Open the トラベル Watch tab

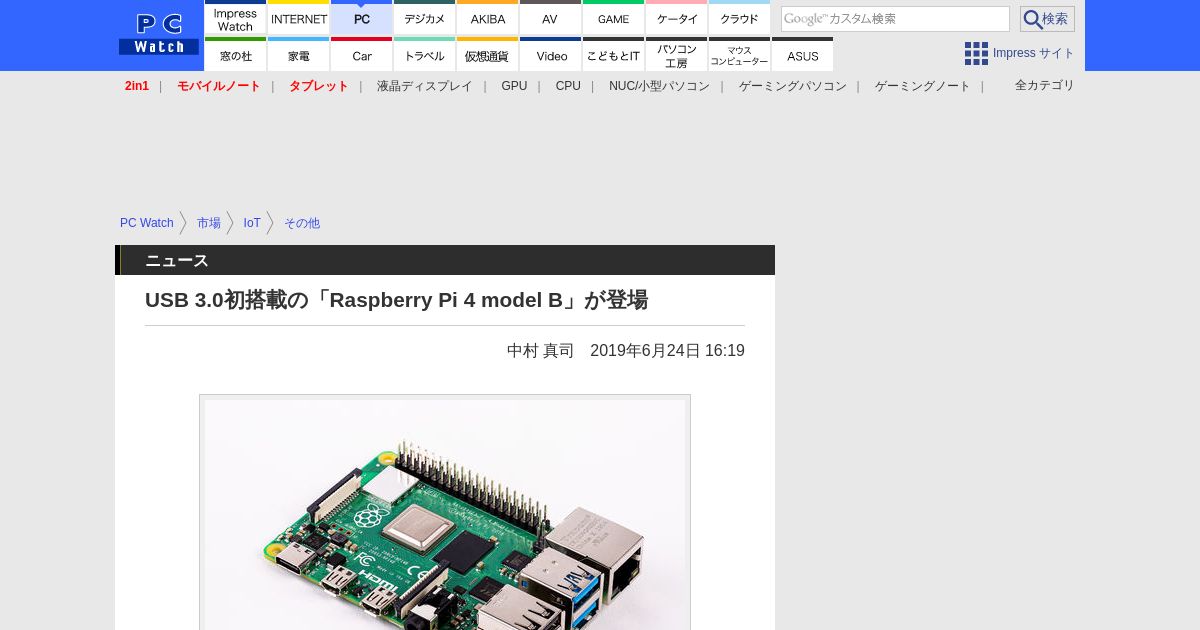tap(424, 54)
